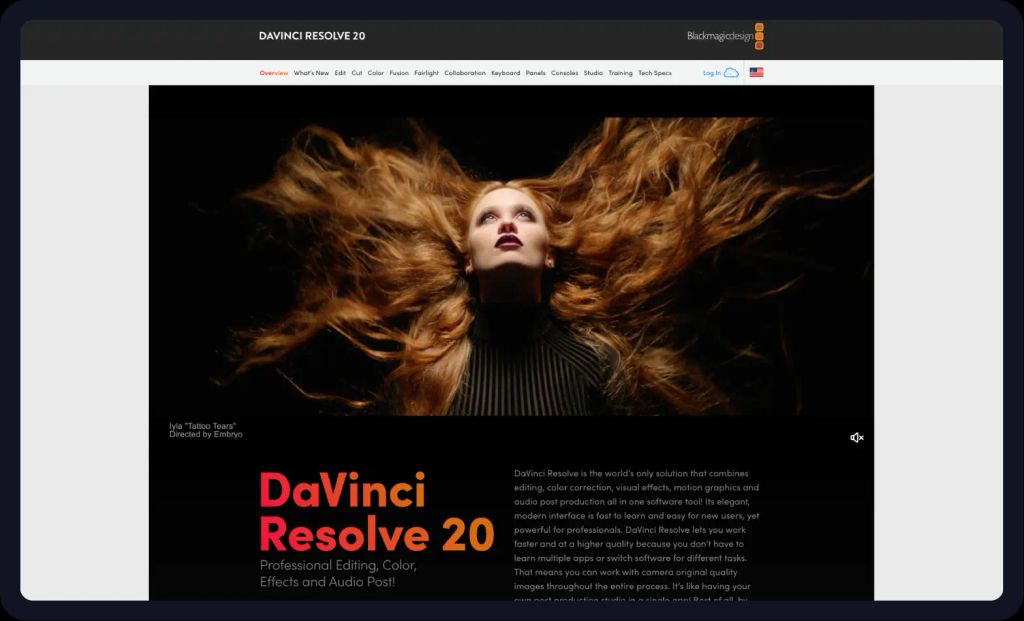Click the cloud icon beside Log In

click(731, 72)
